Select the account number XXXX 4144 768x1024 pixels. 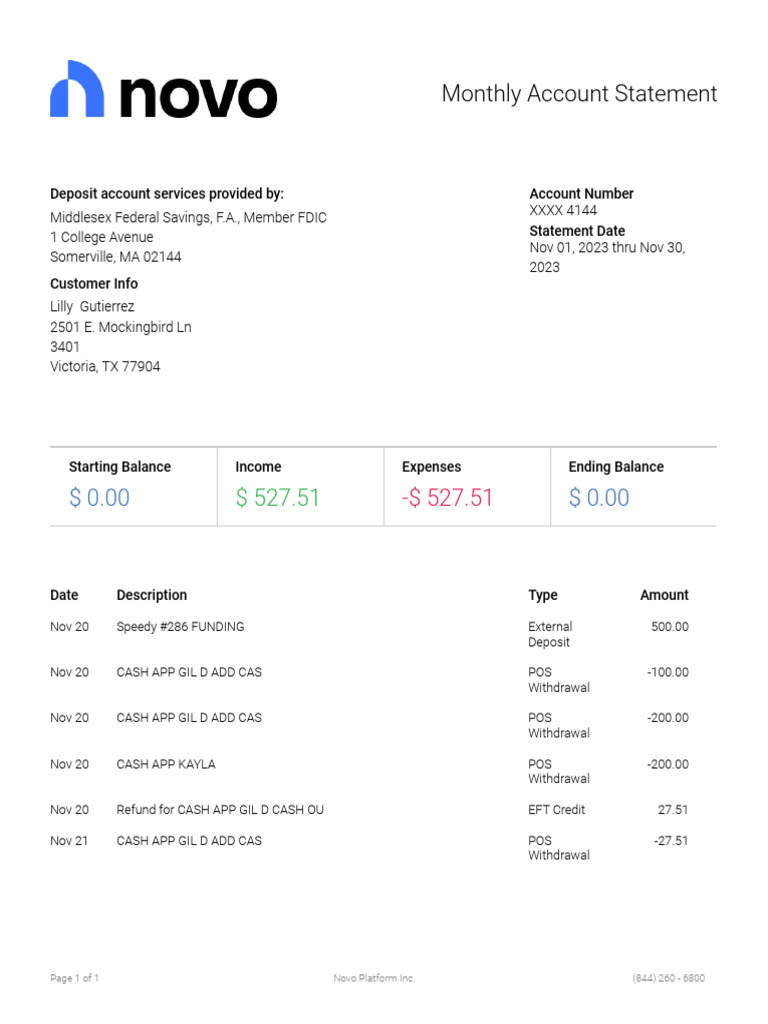[563, 210]
